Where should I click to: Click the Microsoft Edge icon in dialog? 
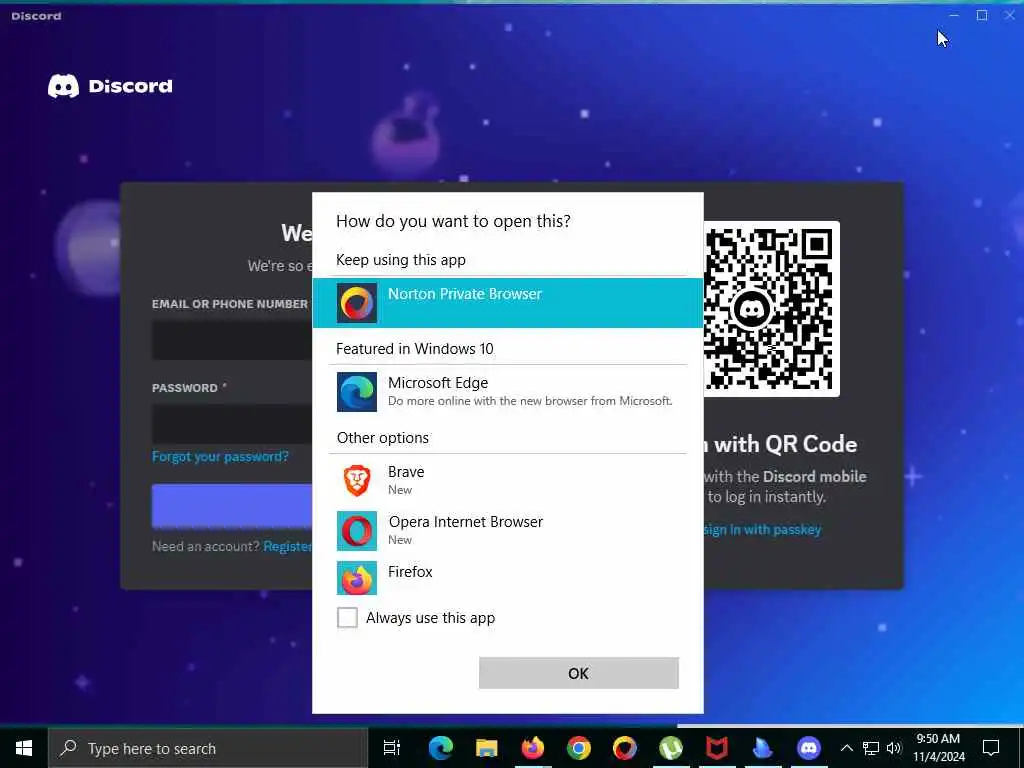tap(357, 392)
